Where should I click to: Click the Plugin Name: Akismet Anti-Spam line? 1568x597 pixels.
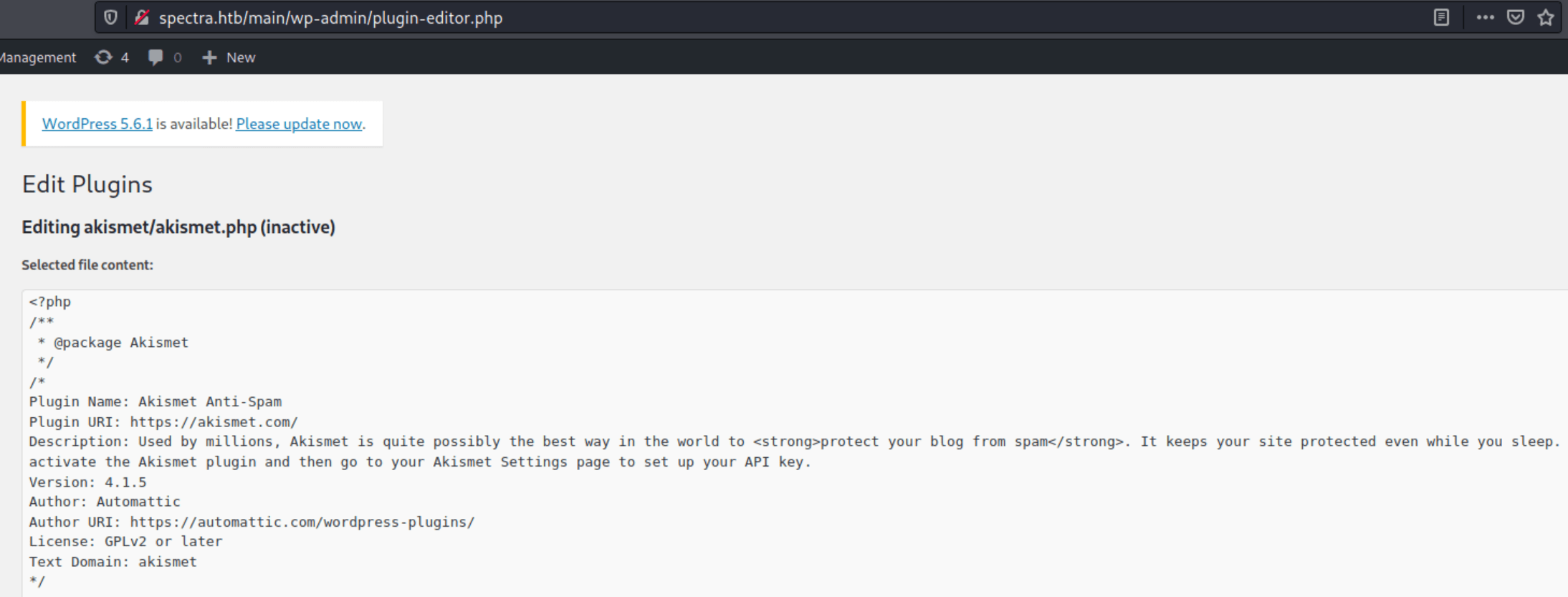(156, 401)
